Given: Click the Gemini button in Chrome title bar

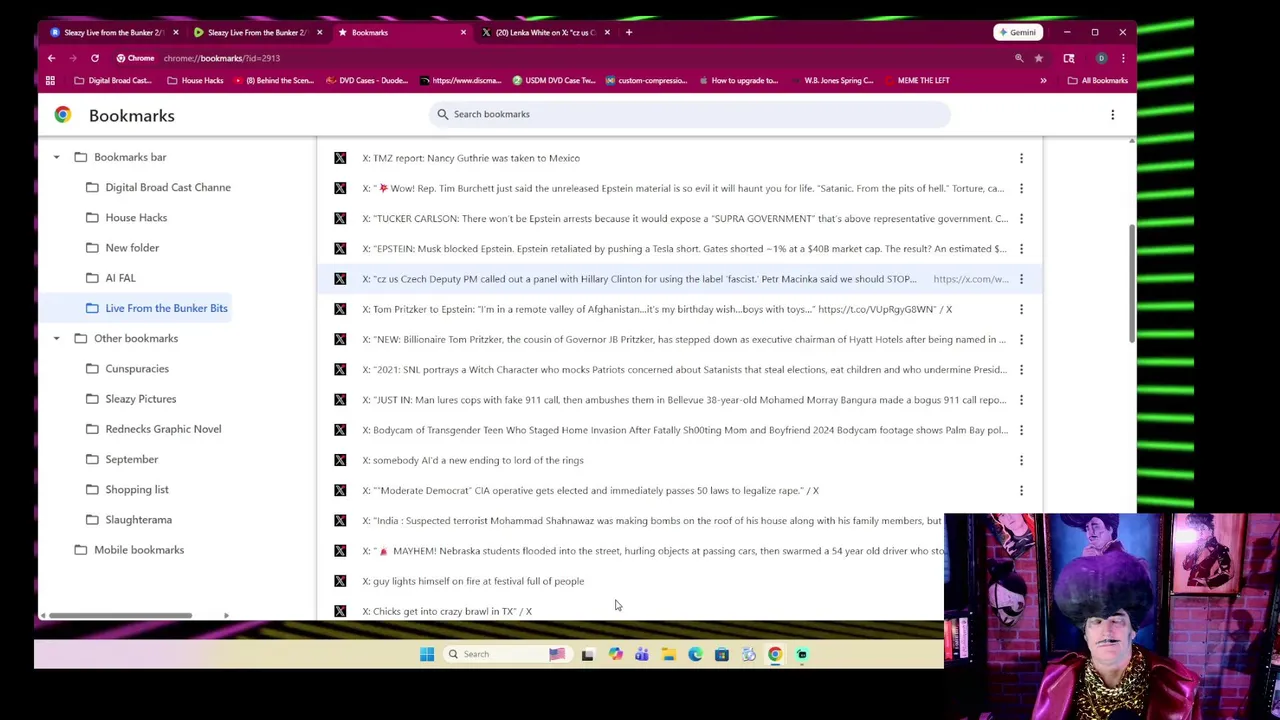Looking at the screenshot, I should 1017,32.
